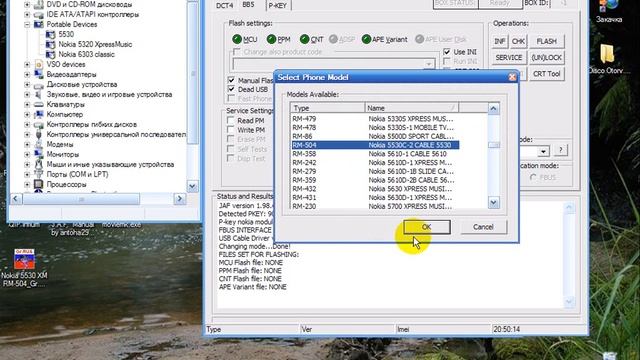This screenshot has width=640, height=360.
Task: Click the Порты (COM и LPT) icon
Action: click(x=39, y=174)
